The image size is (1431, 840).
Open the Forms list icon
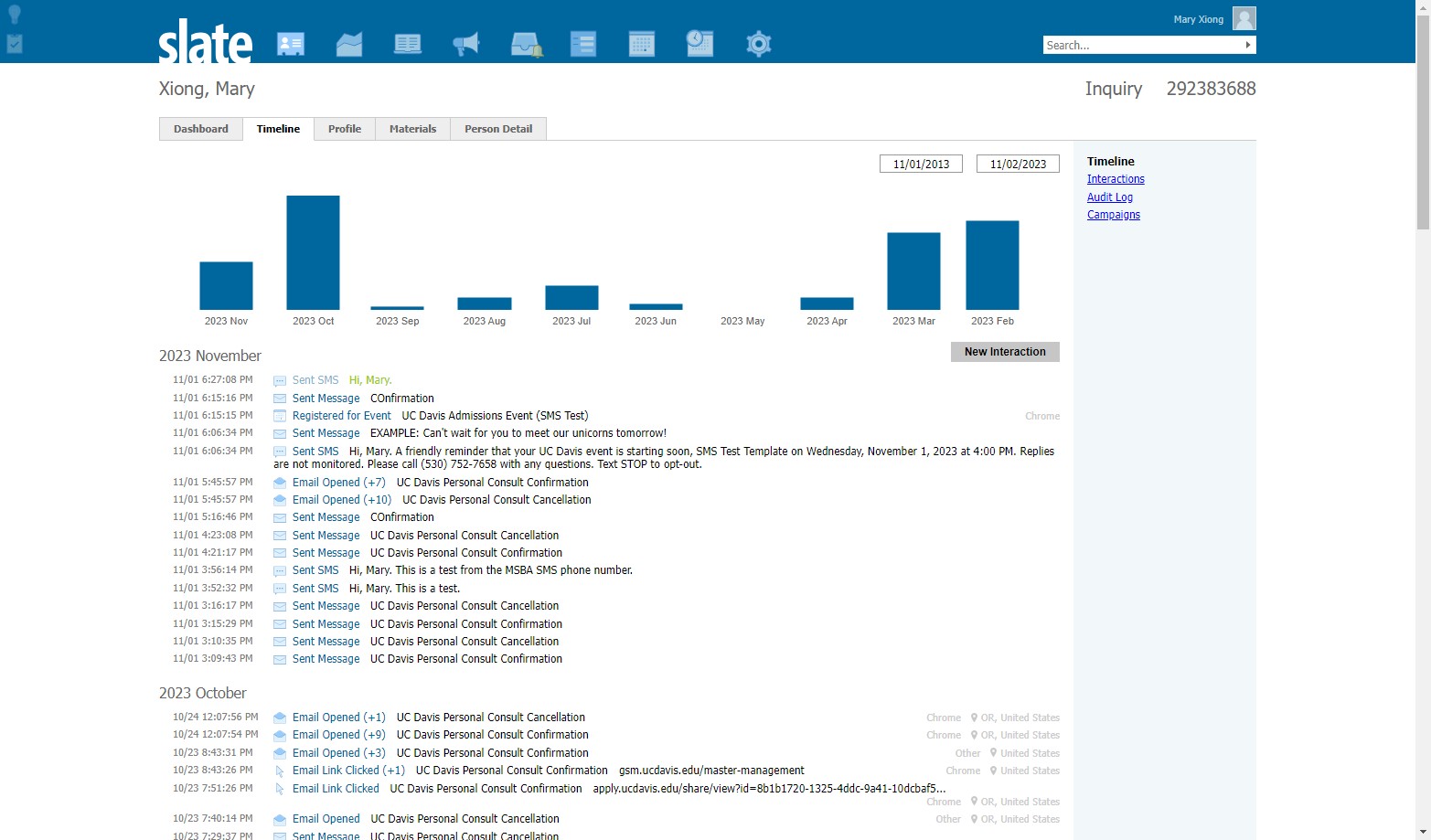(583, 44)
